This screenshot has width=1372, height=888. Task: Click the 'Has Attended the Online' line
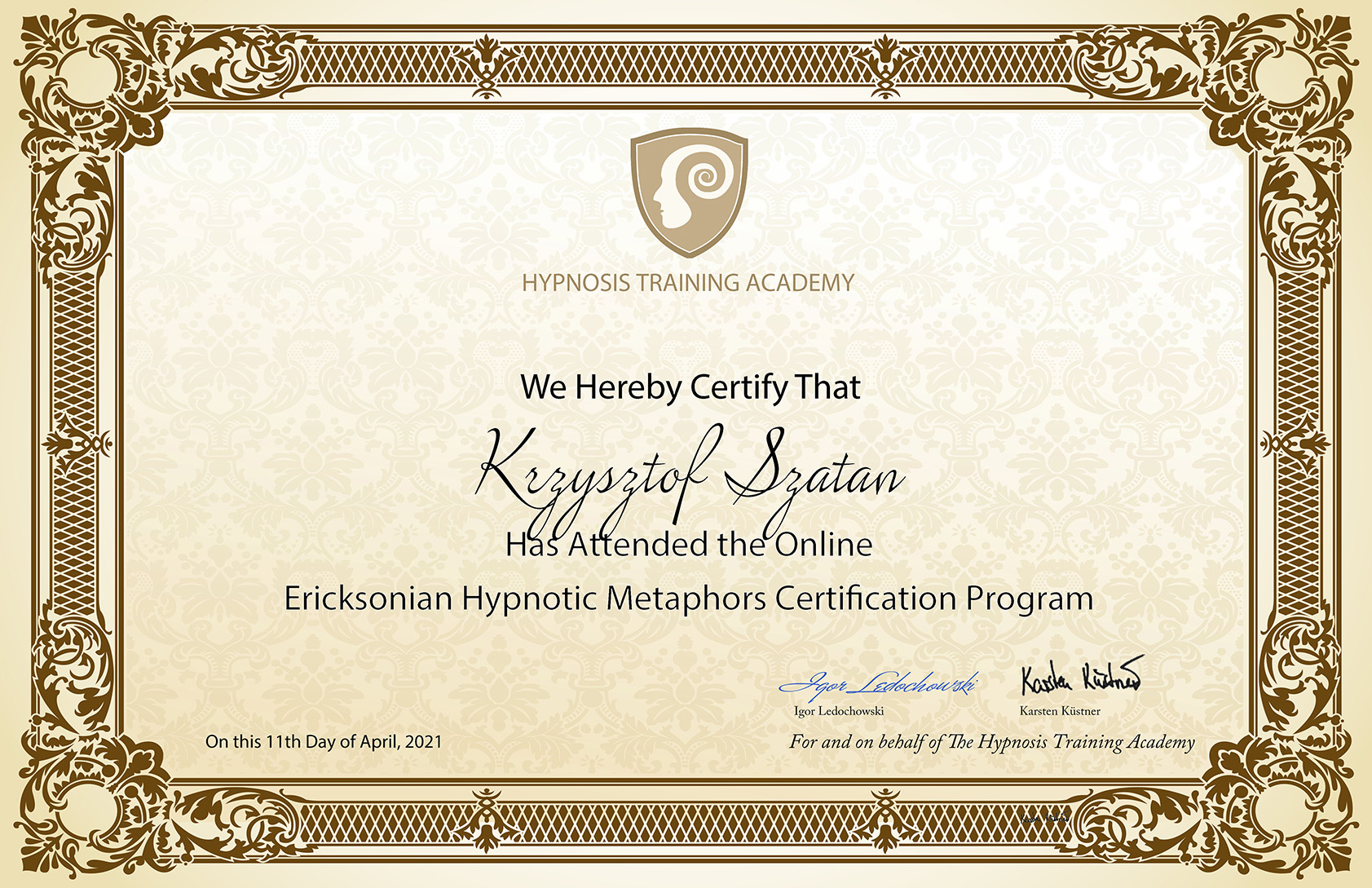[x=689, y=544]
